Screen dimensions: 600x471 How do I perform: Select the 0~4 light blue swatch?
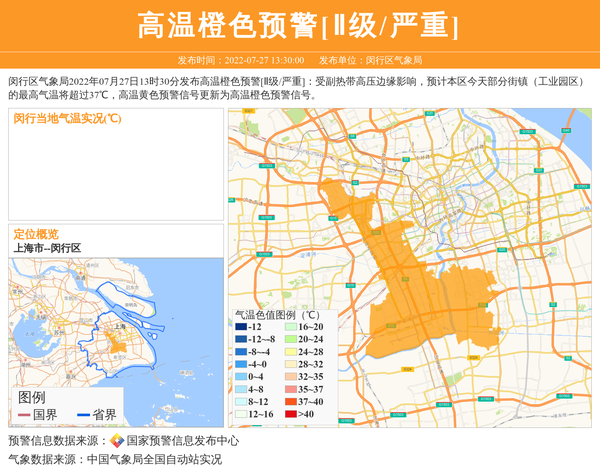(x=240, y=377)
